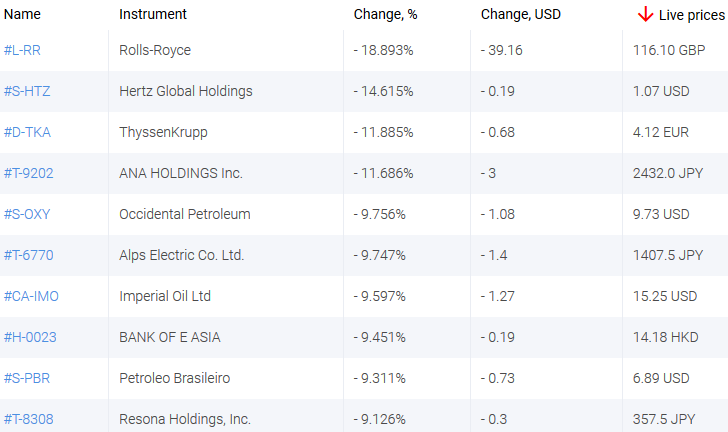Sort by Change, % column header

[383, 14]
